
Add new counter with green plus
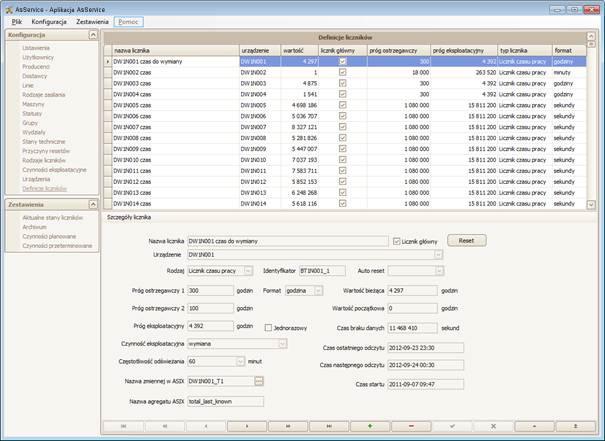(x=370, y=426)
